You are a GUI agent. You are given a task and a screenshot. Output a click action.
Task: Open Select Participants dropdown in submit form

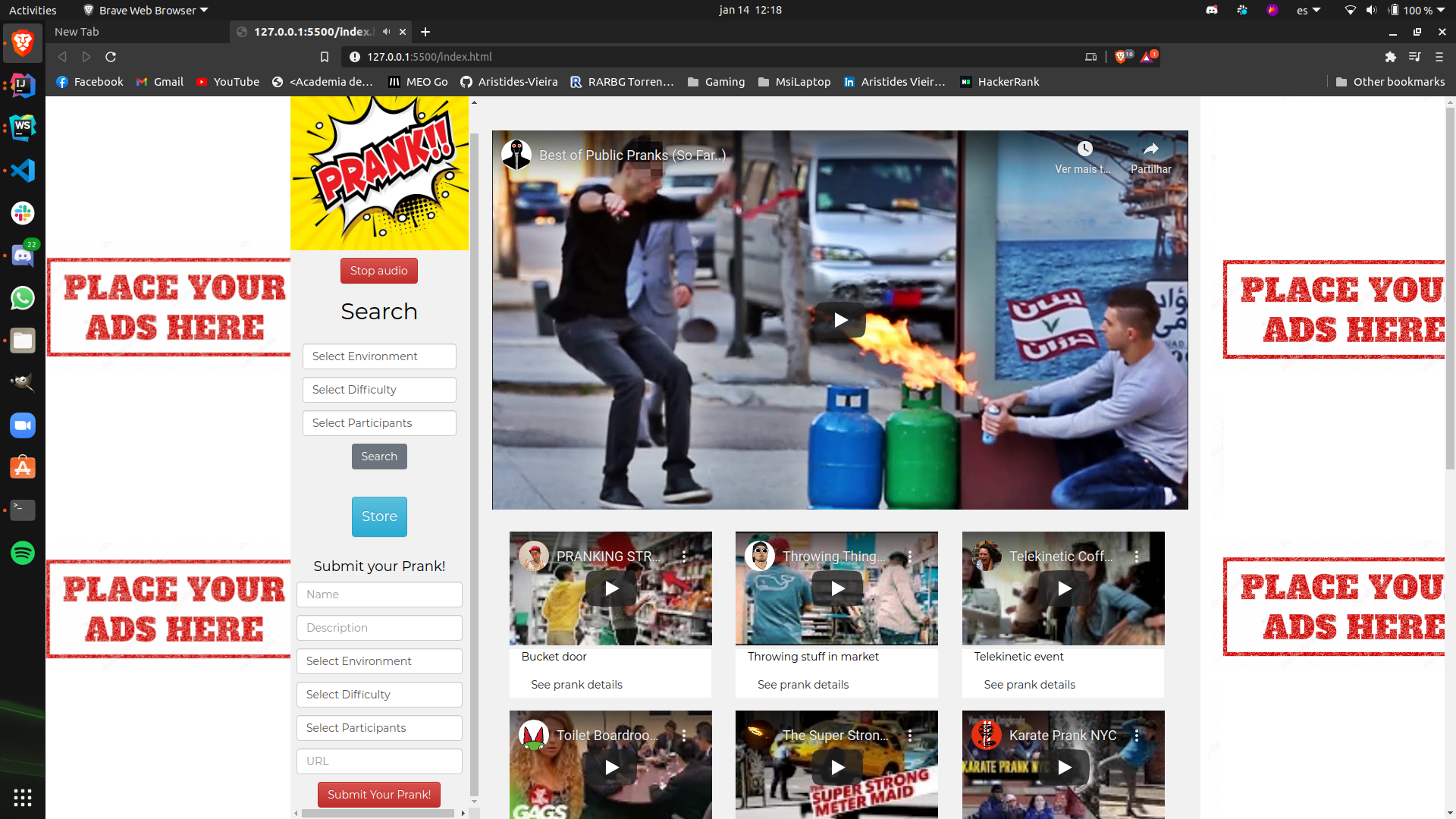pyautogui.click(x=379, y=728)
